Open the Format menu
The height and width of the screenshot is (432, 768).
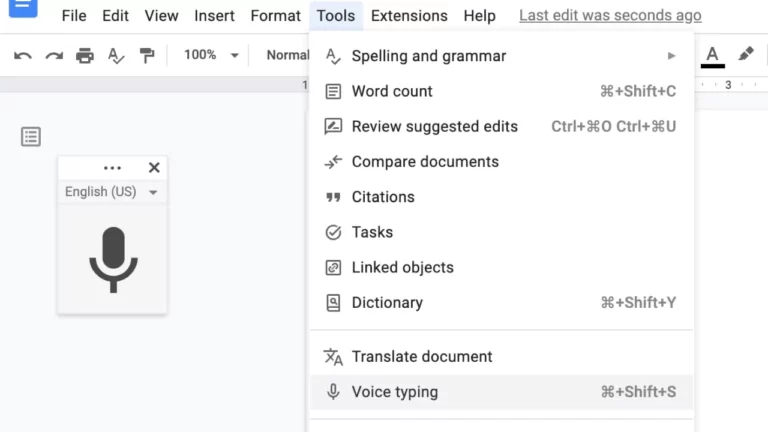(275, 16)
